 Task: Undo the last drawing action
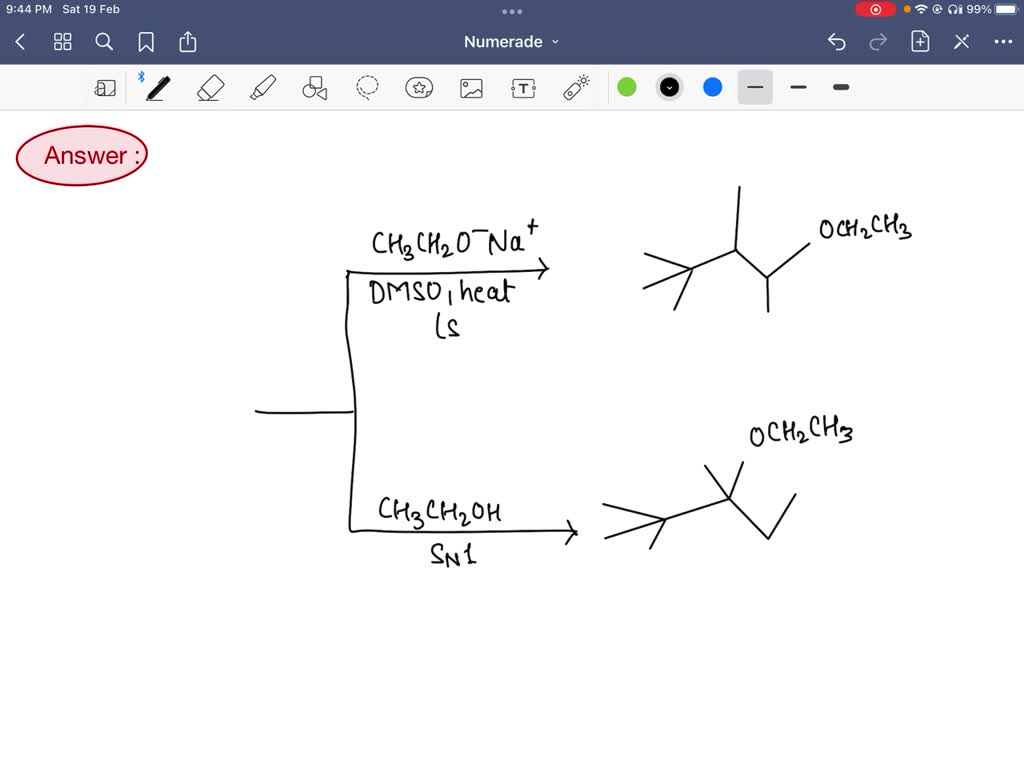(838, 42)
